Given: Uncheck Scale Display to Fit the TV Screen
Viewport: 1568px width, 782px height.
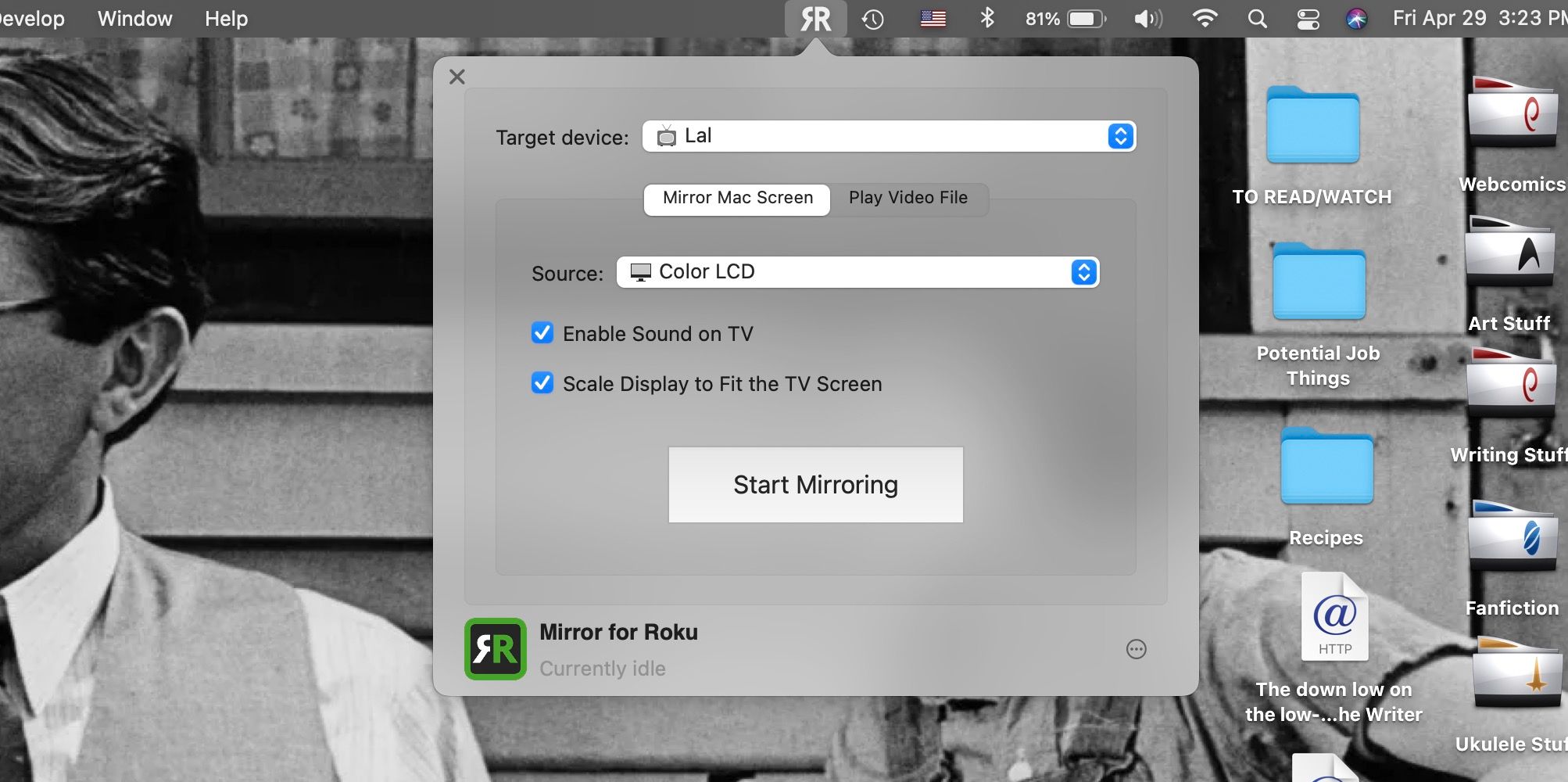Looking at the screenshot, I should pyautogui.click(x=542, y=383).
